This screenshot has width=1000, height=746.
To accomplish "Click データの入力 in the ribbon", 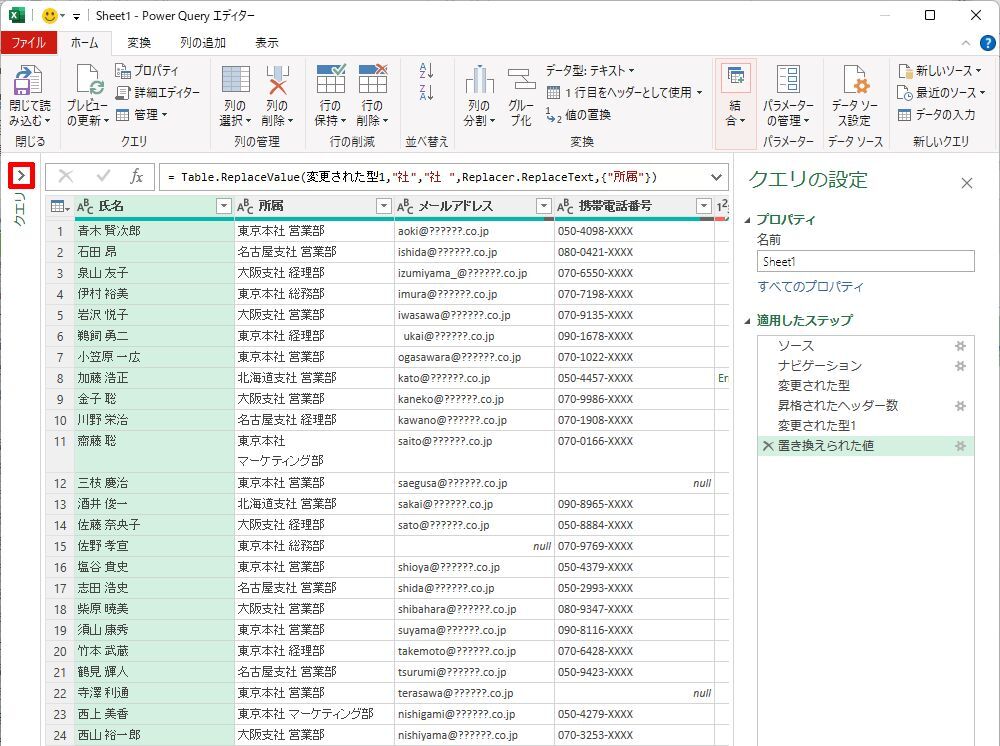I will point(936,115).
